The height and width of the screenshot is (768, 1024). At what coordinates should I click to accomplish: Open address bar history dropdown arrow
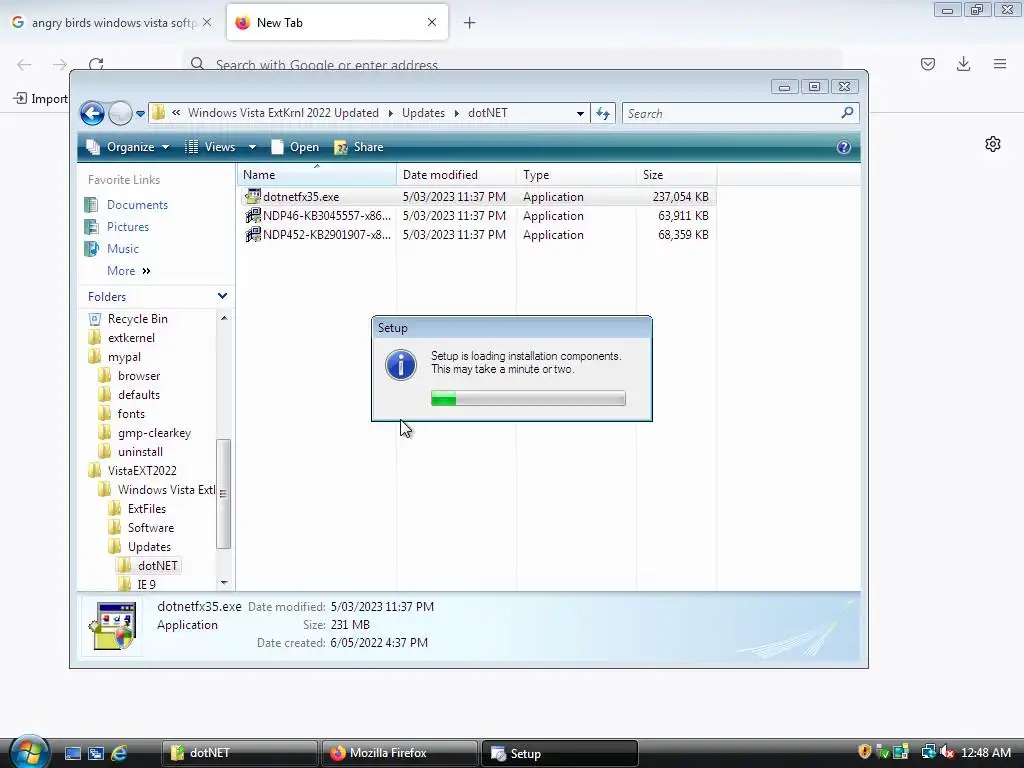point(580,114)
